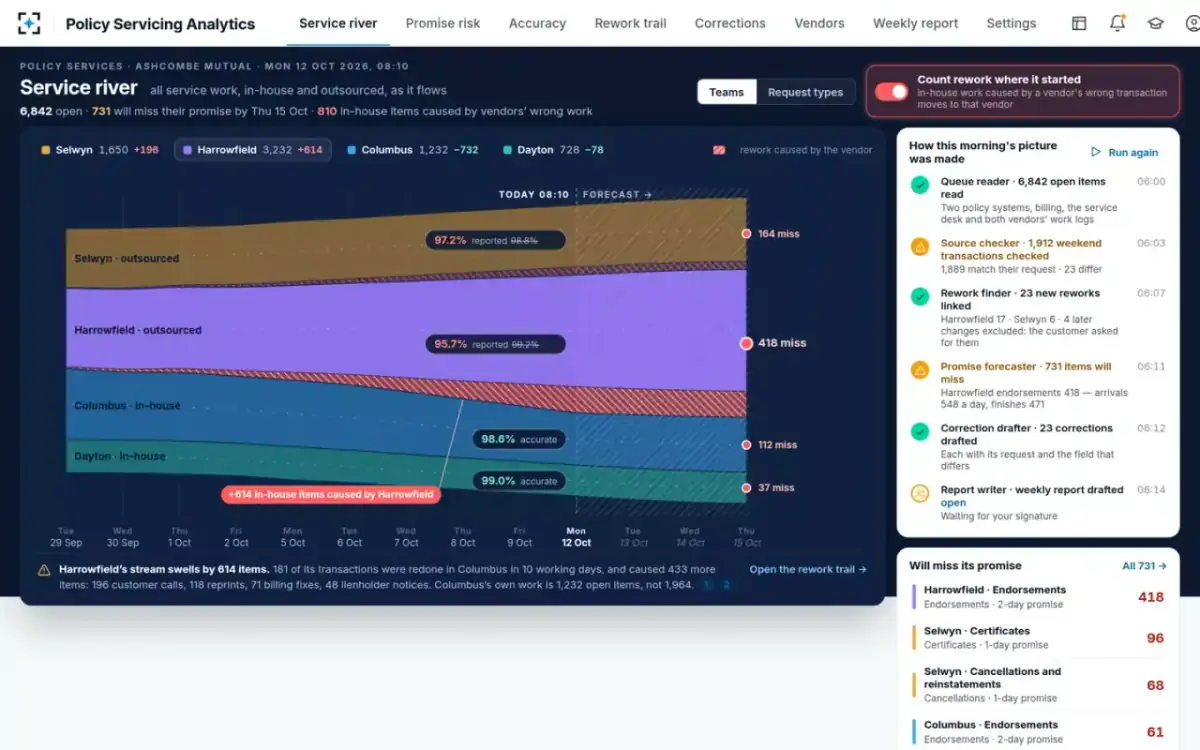
Task: Click the Rework finder green check icon
Action: point(919,297)
